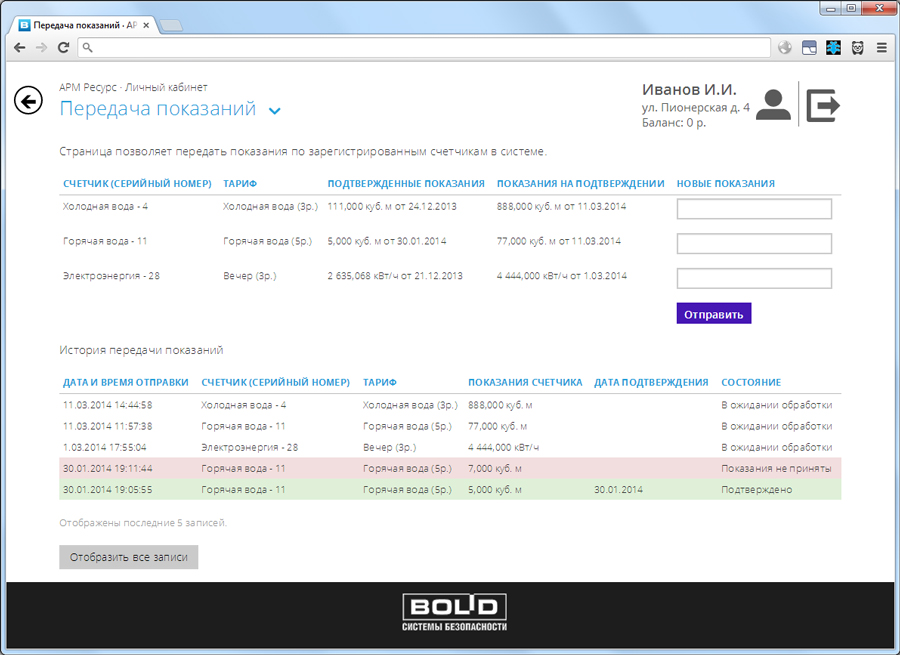Open a new browser tab
Image resolution: width=900 pixels, height=655 pixels.
coord(171,24)
